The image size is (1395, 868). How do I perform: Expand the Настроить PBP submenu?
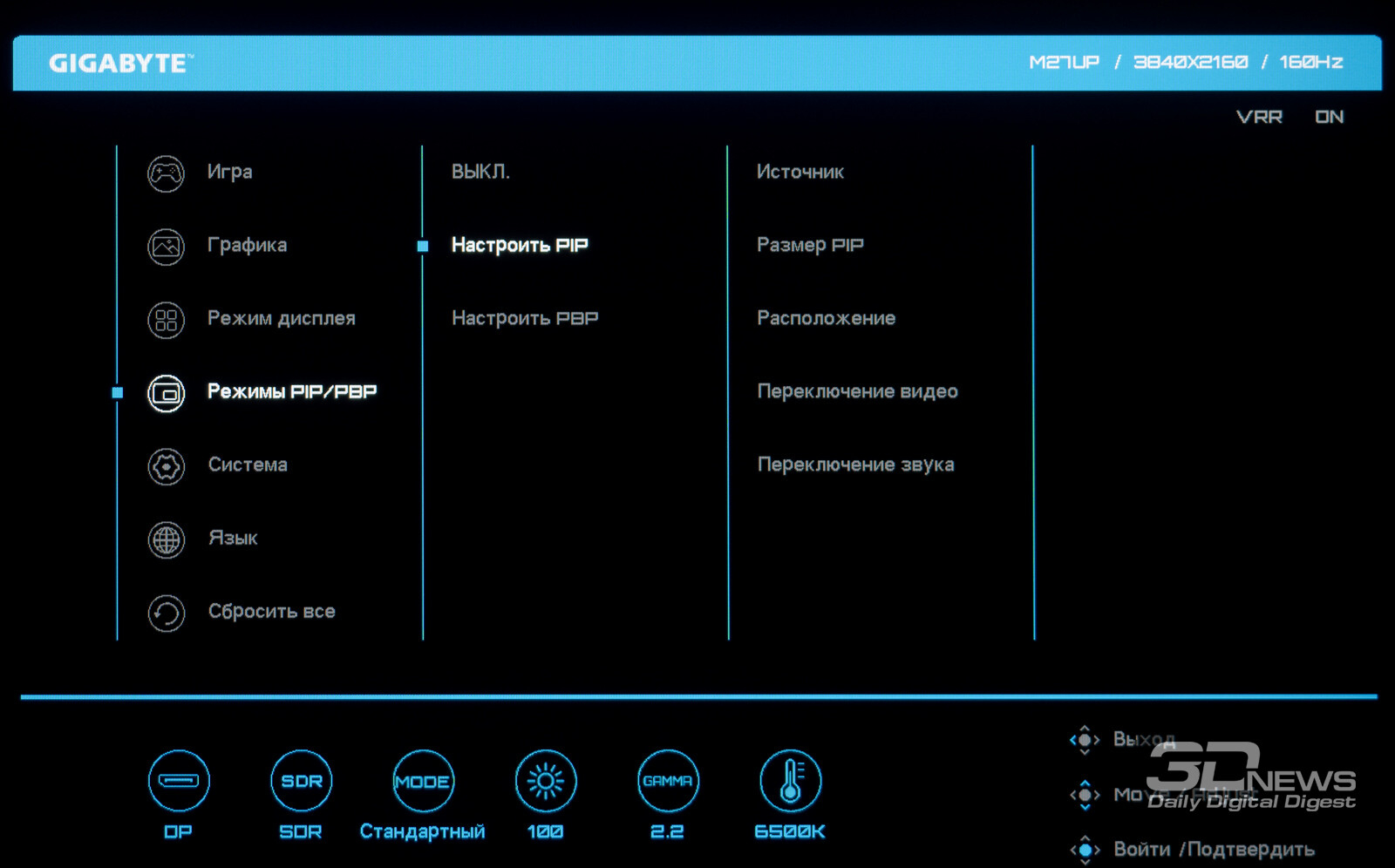click(x=525, y=318)
